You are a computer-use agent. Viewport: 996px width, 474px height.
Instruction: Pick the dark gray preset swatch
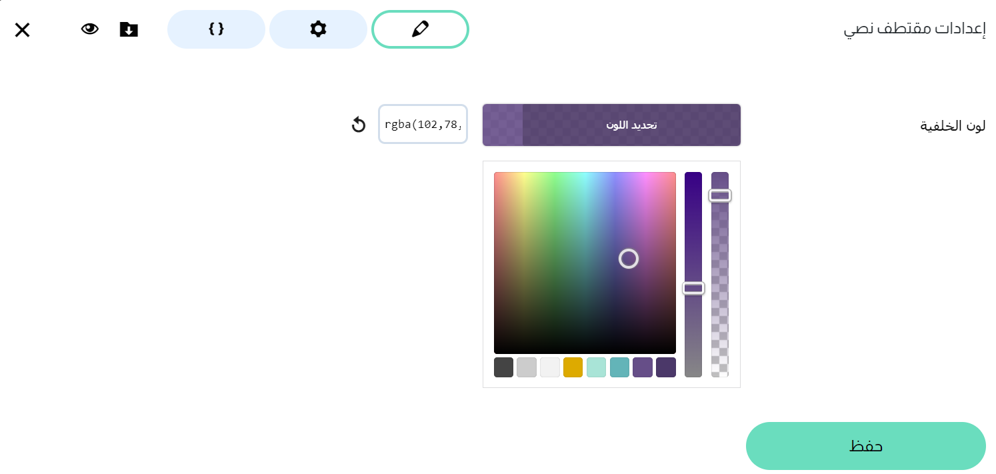504,367
